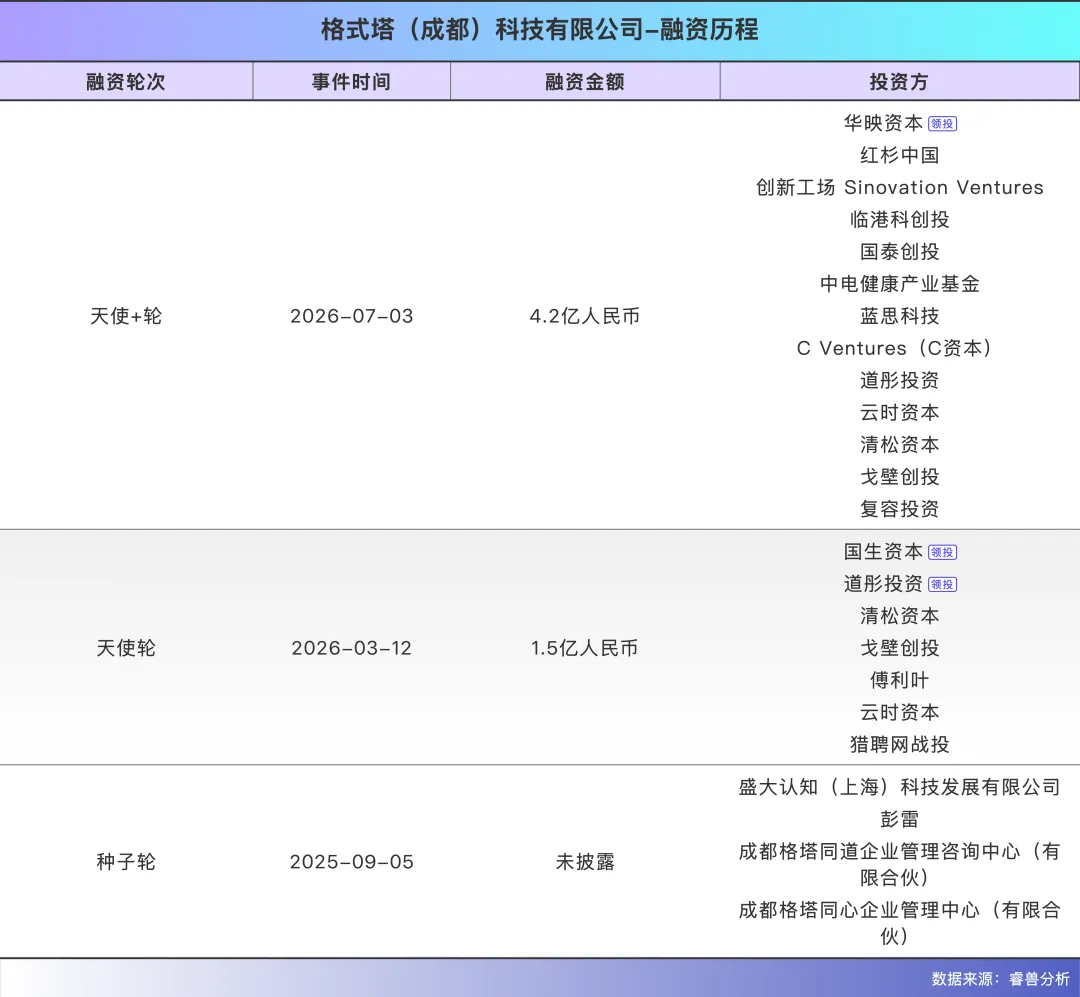Screen dimensions: 1080x997
Task: Open investor 华映资本
Action: point(883,123)
